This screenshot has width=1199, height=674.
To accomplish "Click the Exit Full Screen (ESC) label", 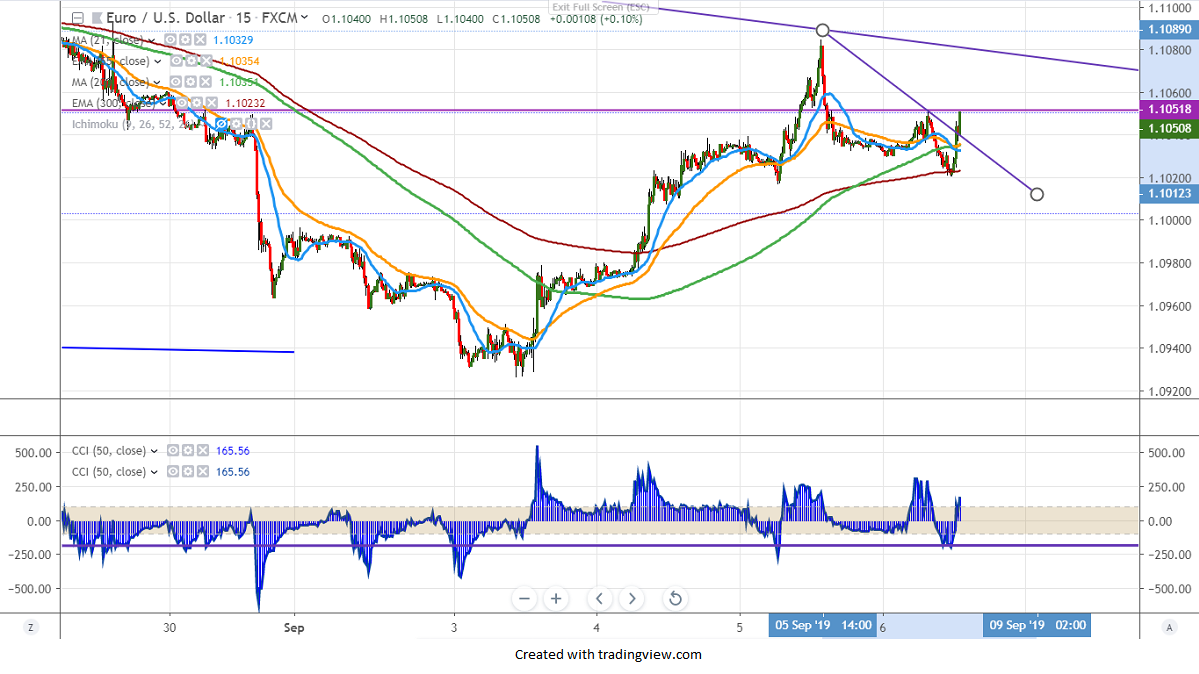I will point(601,7).
